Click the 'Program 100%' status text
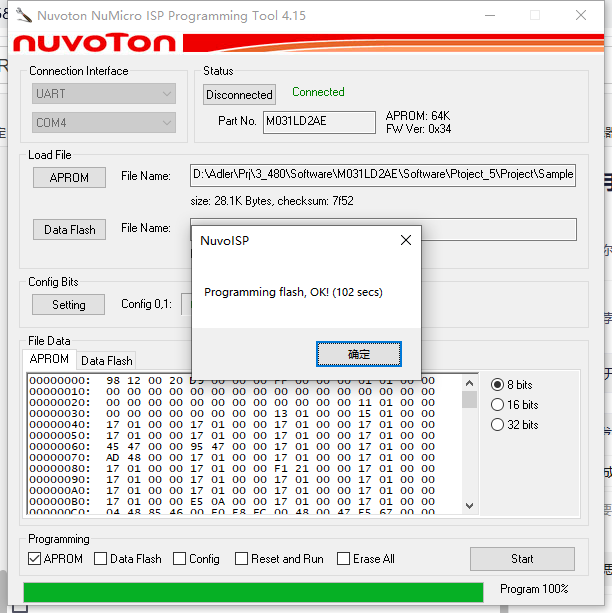 coord(534,589)
